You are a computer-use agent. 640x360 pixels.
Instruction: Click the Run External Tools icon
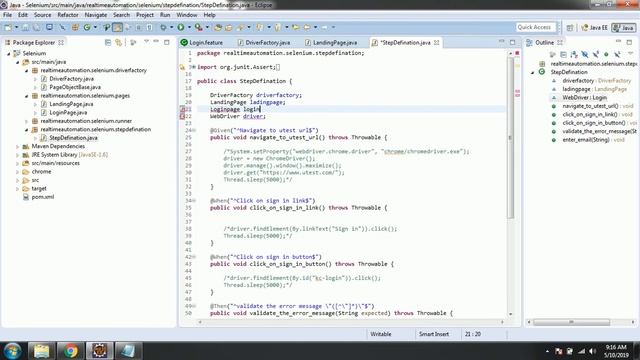pyautogui.click(x=198, y=27)
